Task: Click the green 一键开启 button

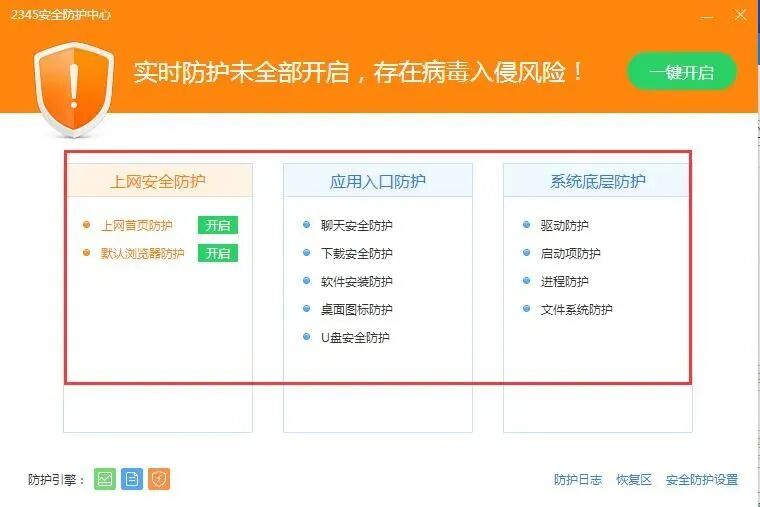Action: point(682,72)
